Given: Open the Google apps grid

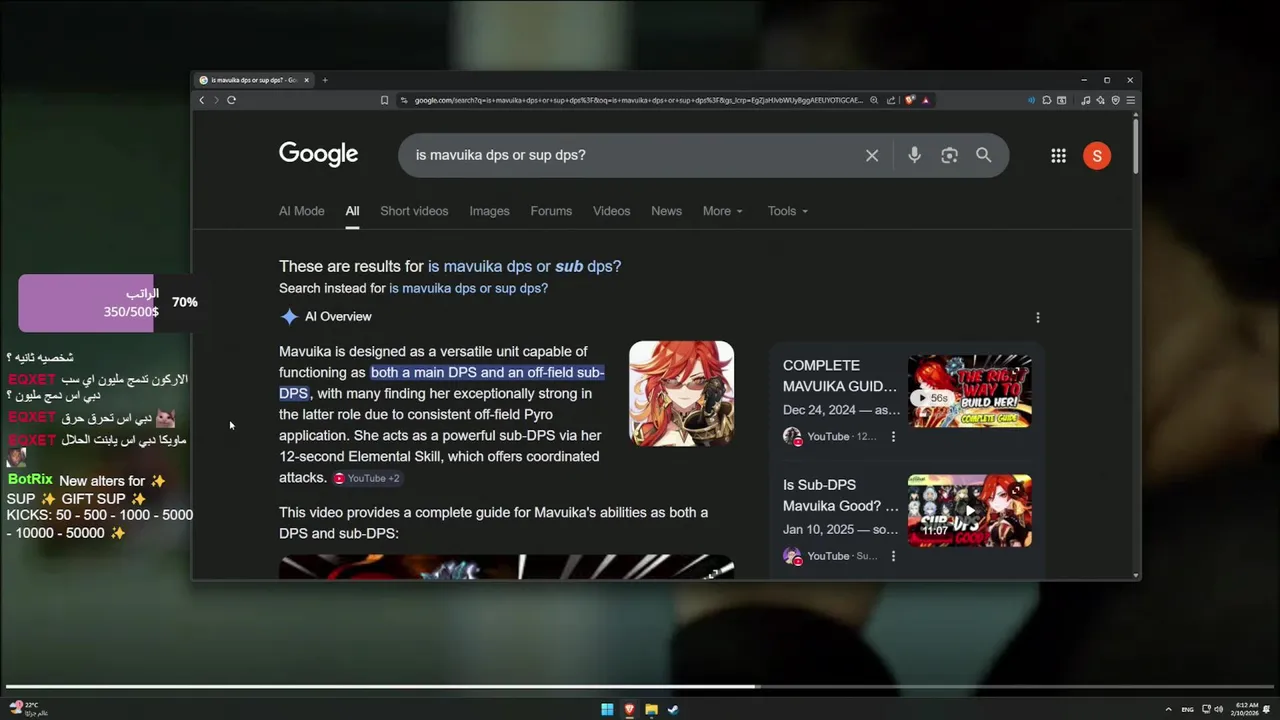Looking at the screenshot, I should [1058, 155].
